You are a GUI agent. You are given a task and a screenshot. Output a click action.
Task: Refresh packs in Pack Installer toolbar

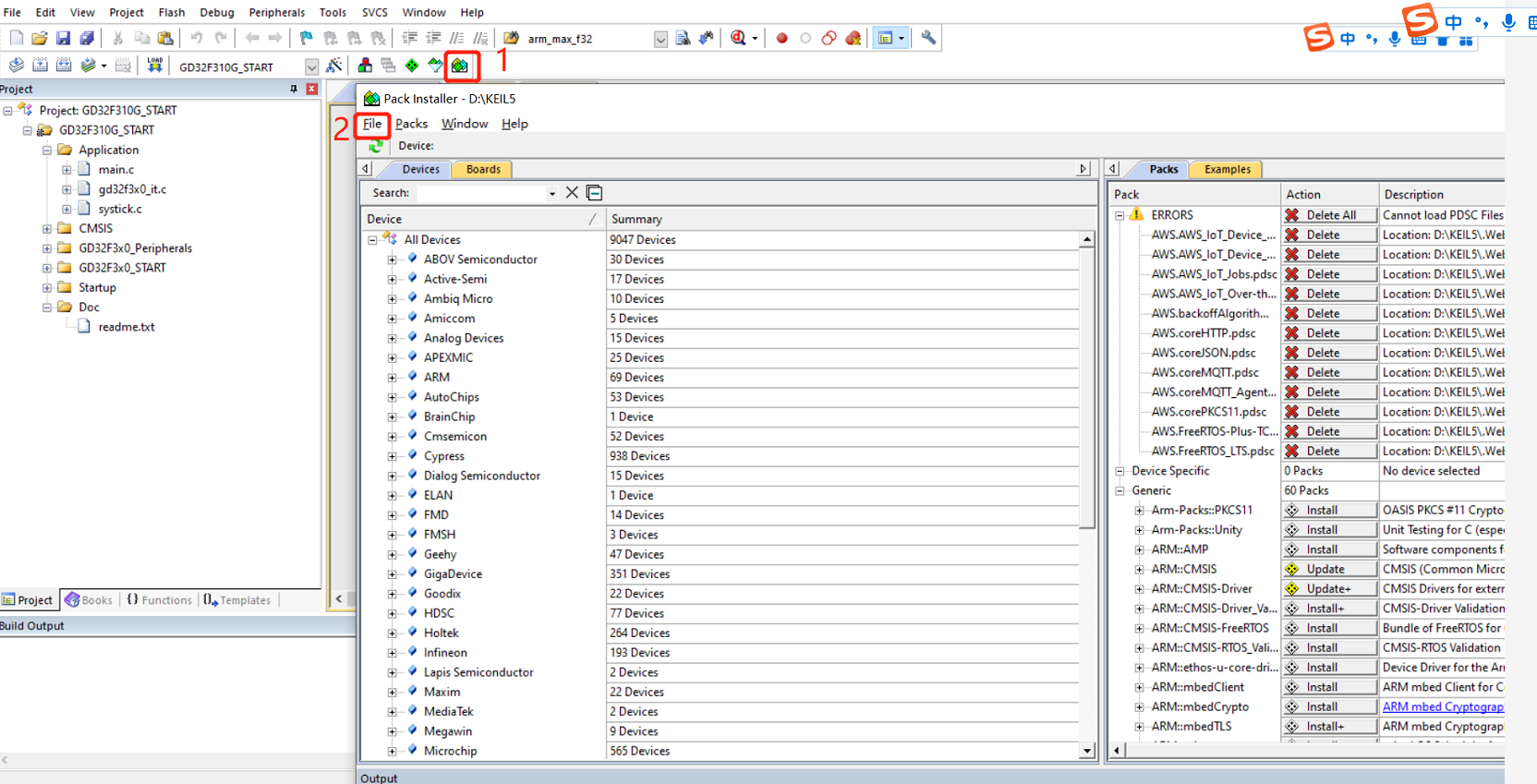click(x=375, y=146)
